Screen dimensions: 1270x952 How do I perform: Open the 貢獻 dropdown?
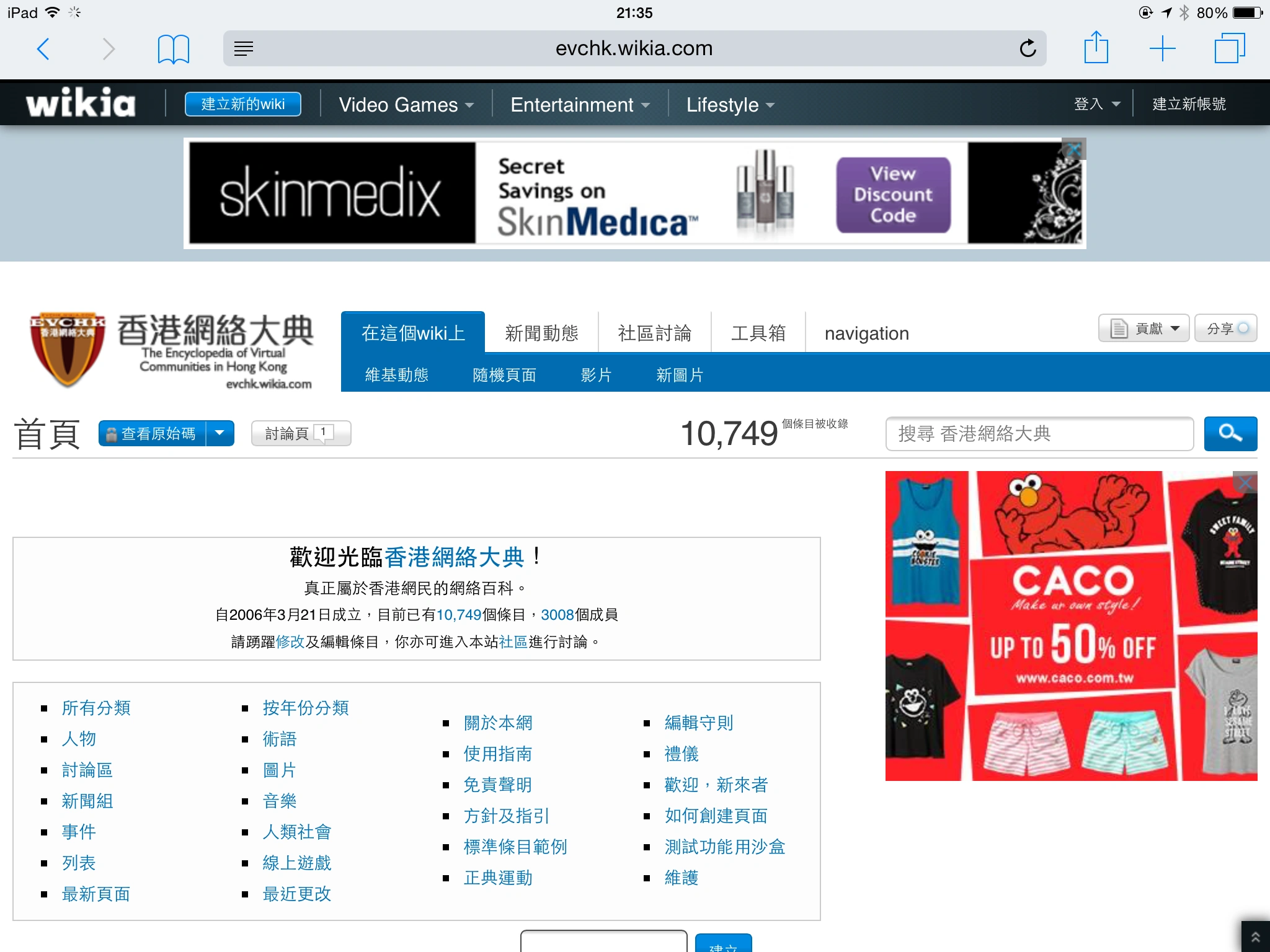(x=1143, y=328)
